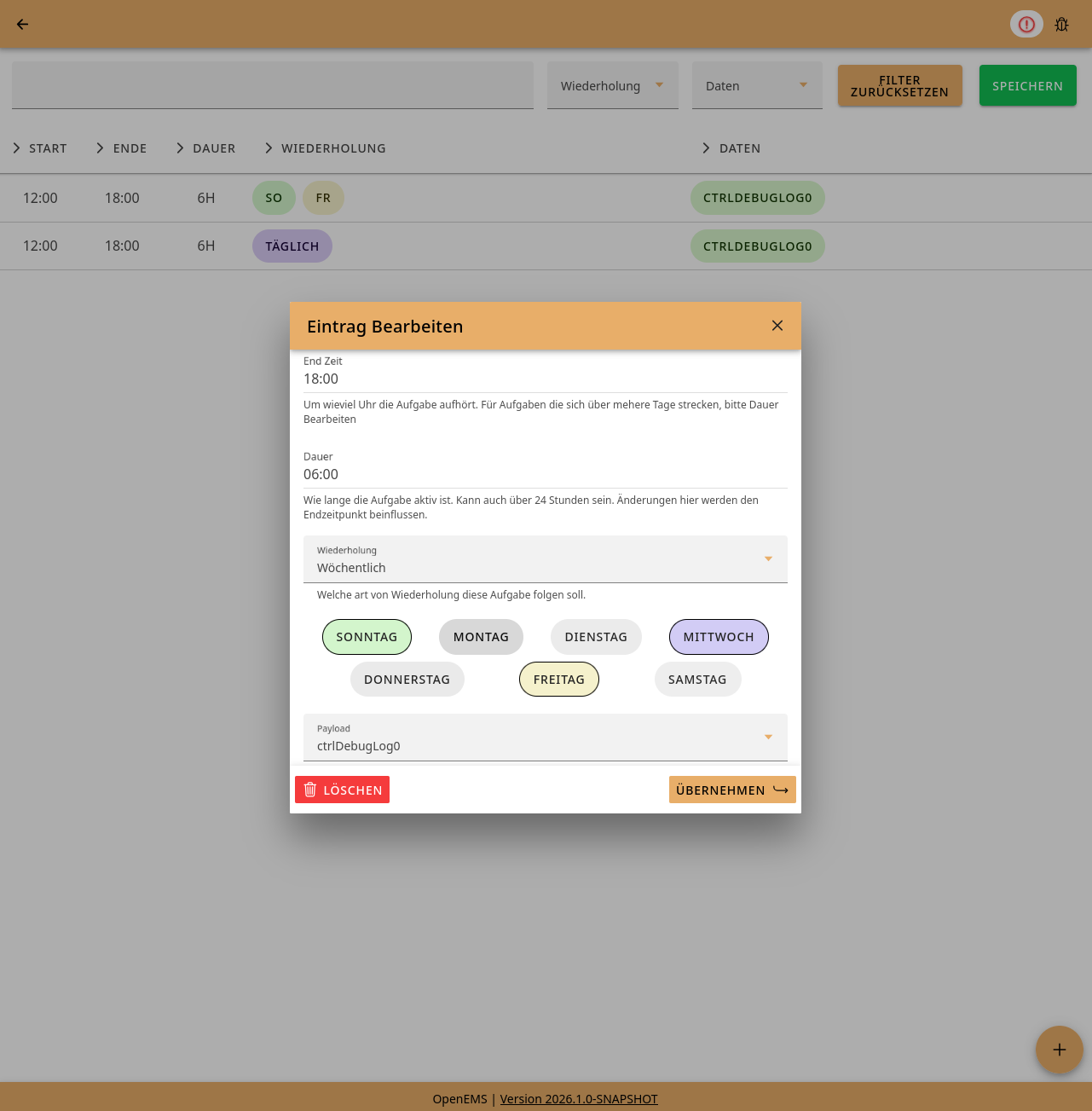
Task: Edit the Dauer 06:00 field
Action: click(x=545, y=474)
